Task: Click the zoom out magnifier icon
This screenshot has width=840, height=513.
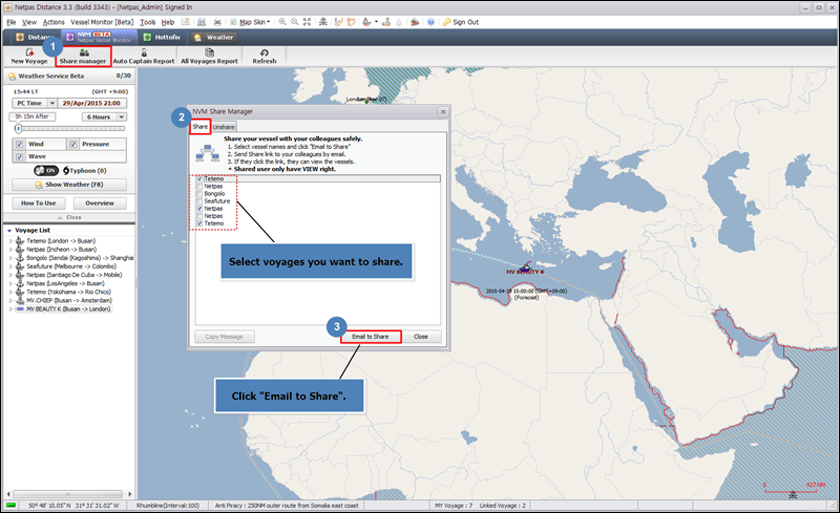Action: [x=295, y=22]
